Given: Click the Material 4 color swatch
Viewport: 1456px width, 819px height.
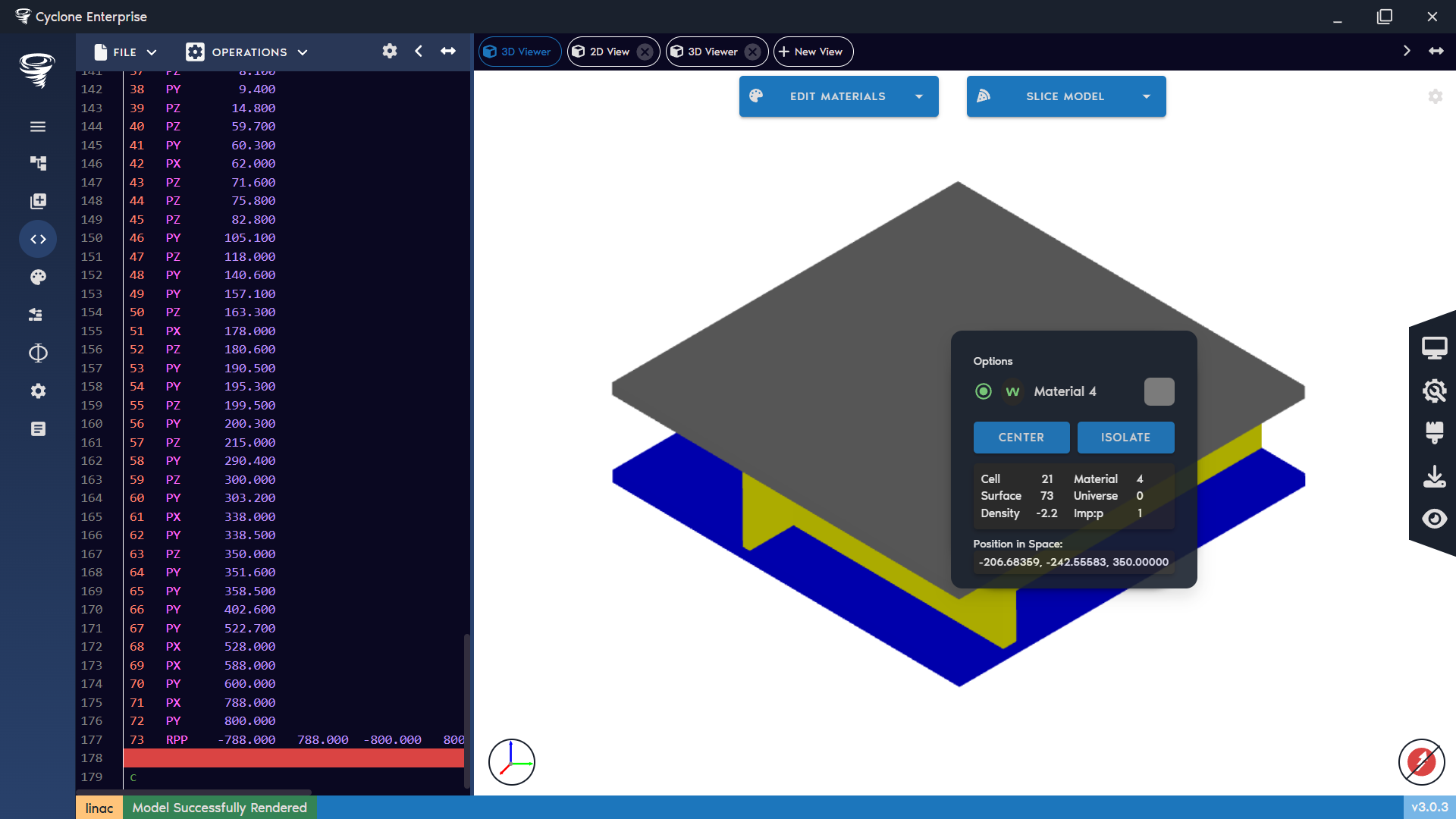Looking at the screenshot, I should [1159, 391].
